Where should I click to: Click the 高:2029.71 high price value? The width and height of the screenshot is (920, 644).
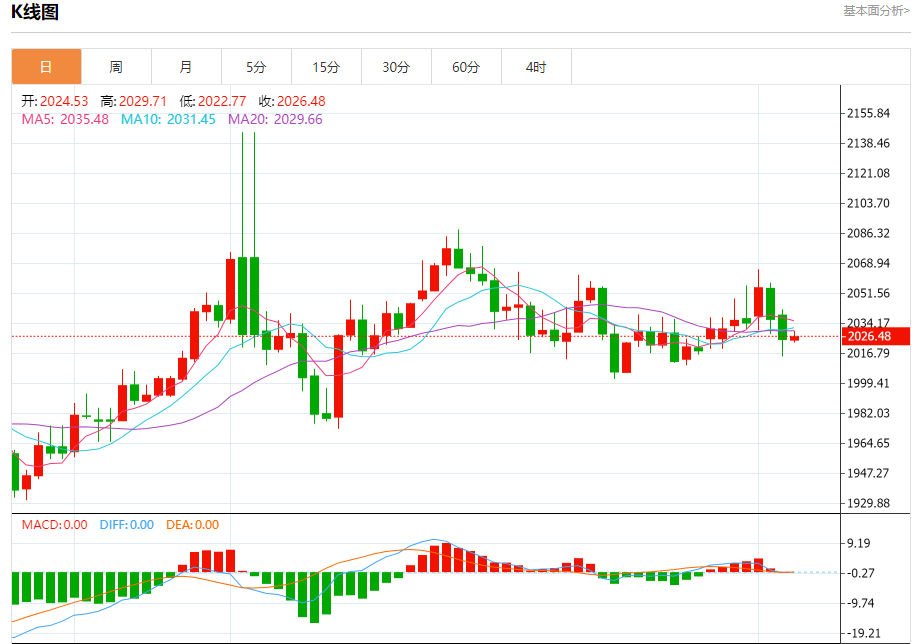[134, 101]
